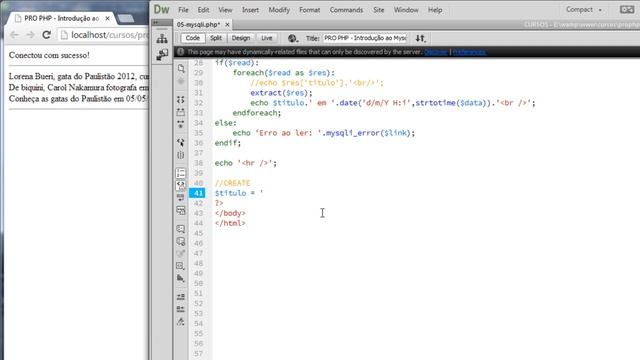Switch to Code view

(193, 38)
